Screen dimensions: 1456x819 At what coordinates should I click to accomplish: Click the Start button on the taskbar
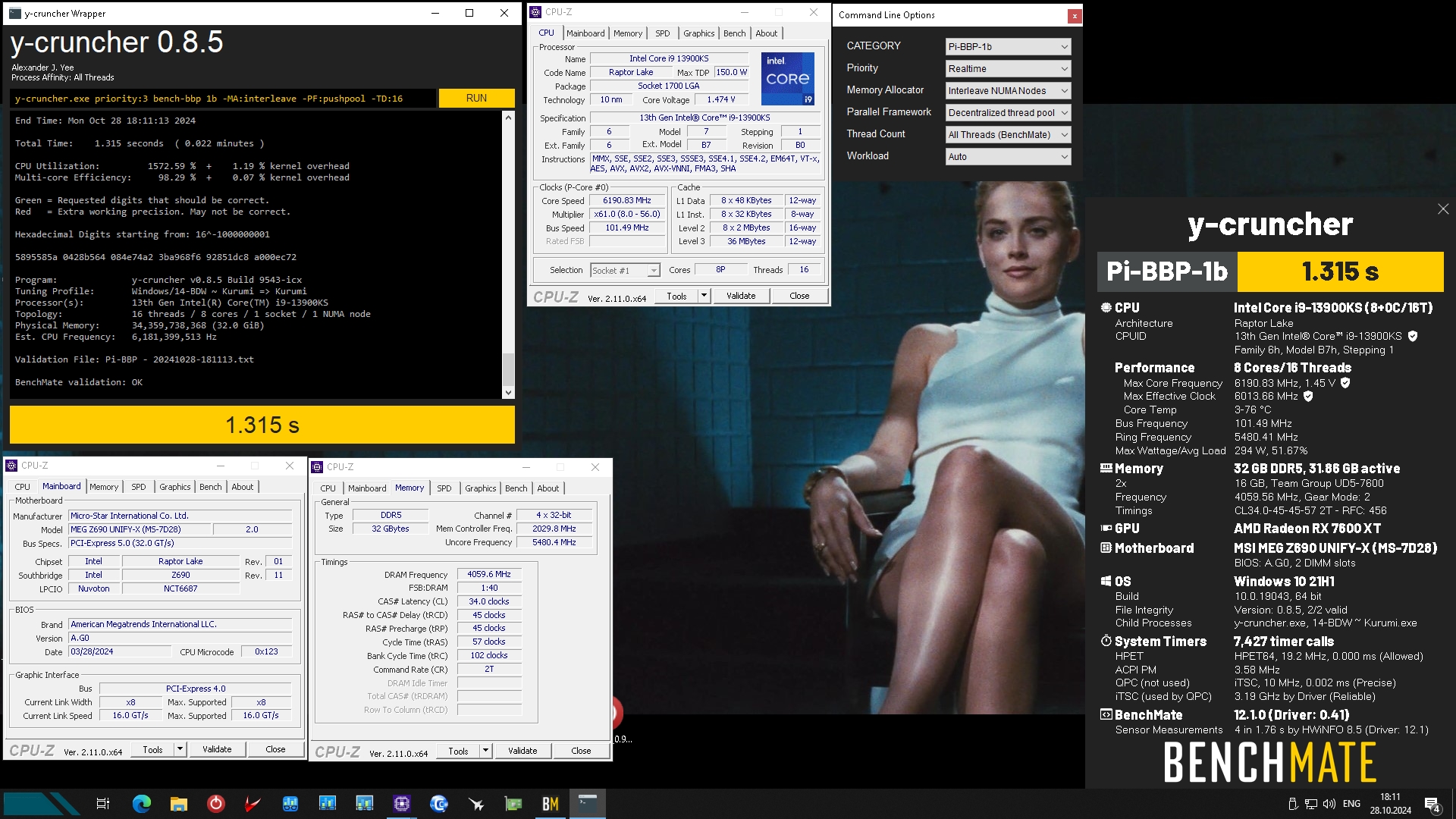point(42,804)
